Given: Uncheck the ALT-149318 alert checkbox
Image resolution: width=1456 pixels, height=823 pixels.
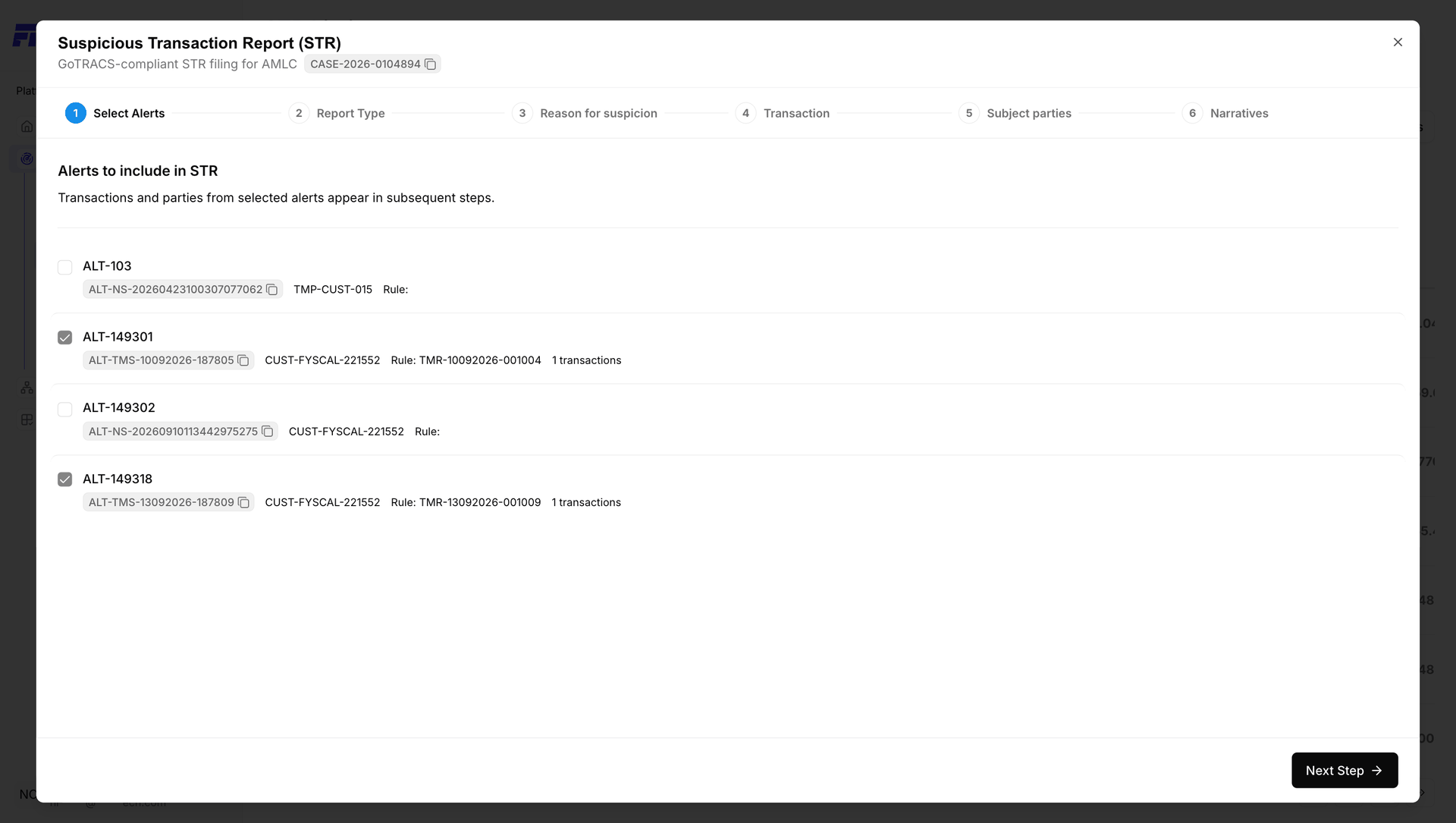Looking at the screenshot, I should pos(65,479).
